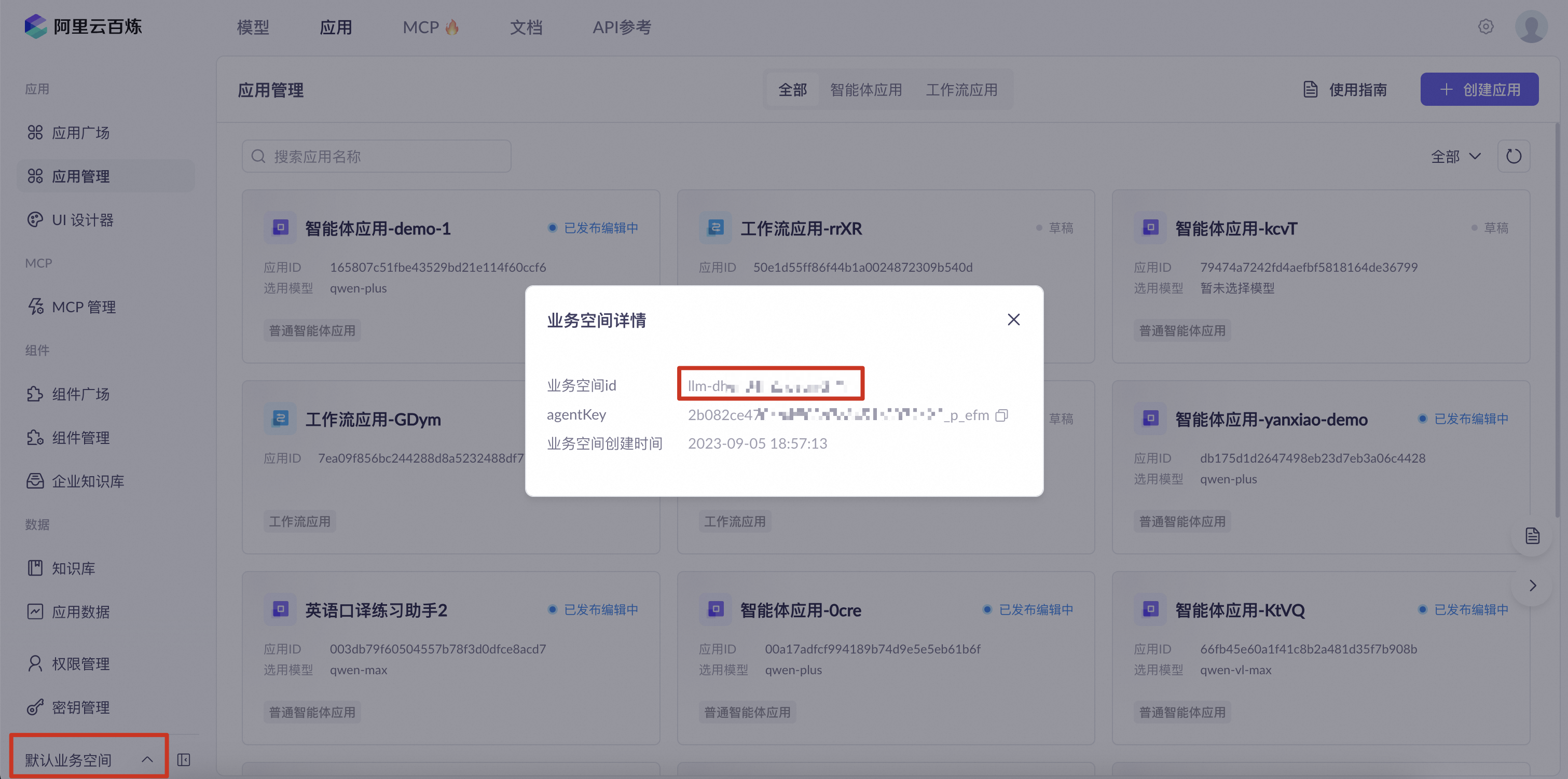This screenshot has width=1568, height=779.
Task: Open 智能体应用-KtVQ app icon
Action: click(x=1150, y=609)
